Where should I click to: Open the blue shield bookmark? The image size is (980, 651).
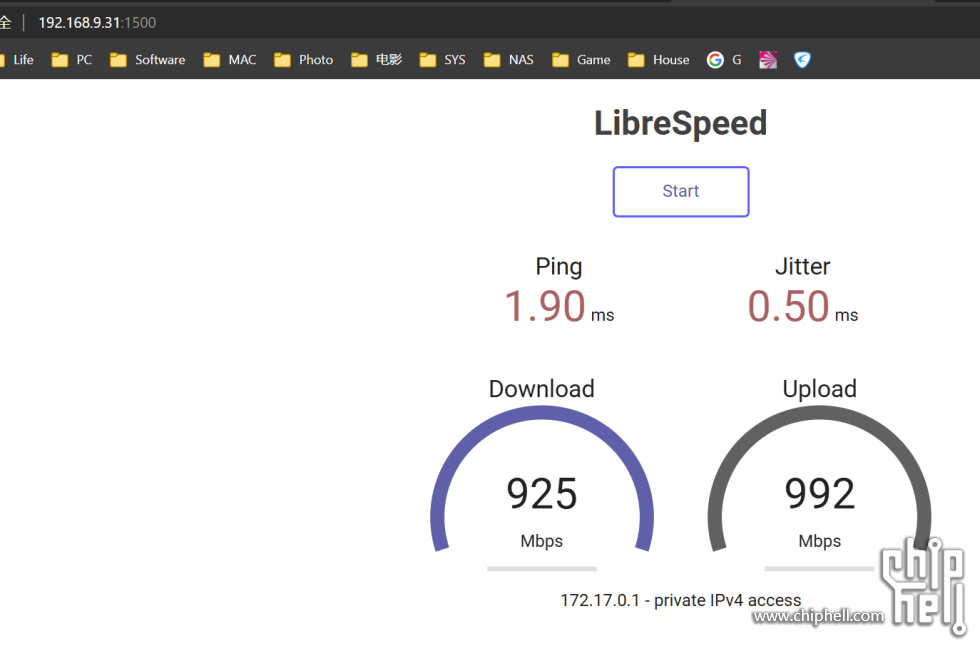pos(802,60)
